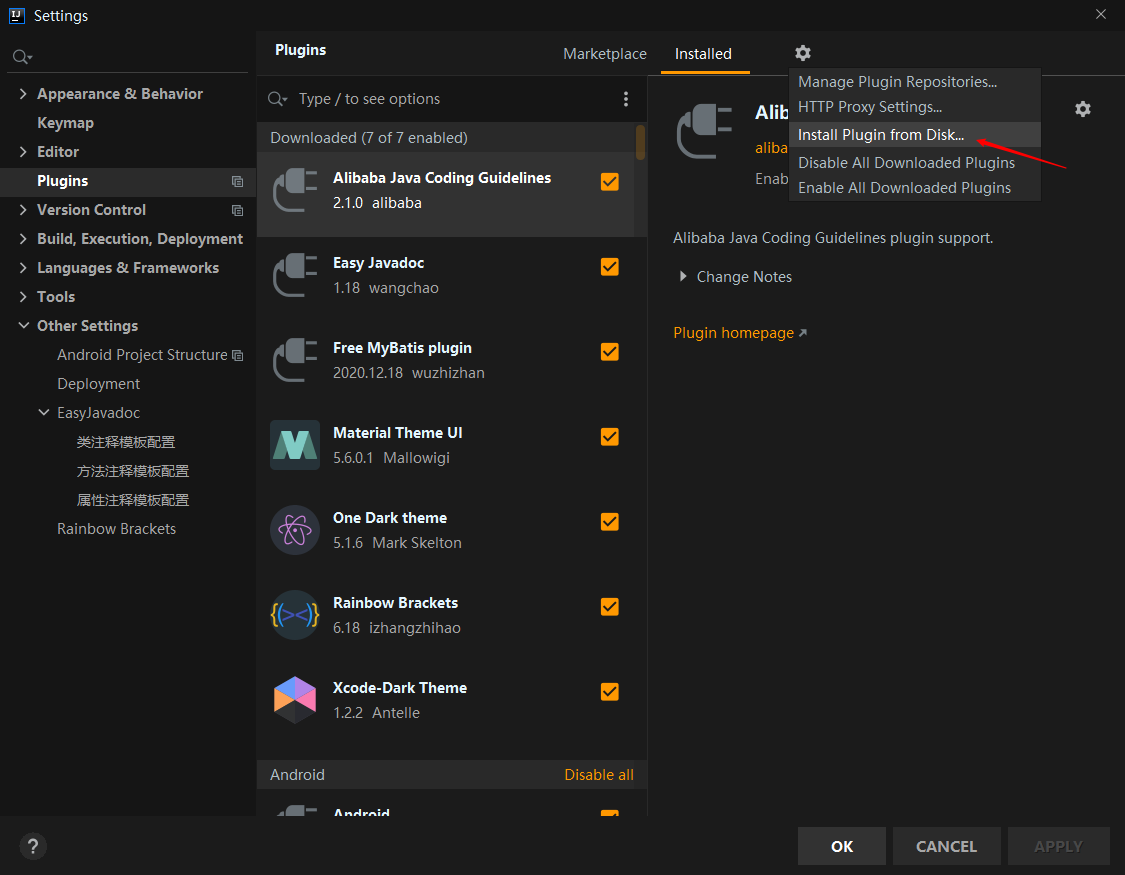The height and width of the screenshot is (875, 1125).
Task: Click the Rainbow Brackets plugin icon
Action: click(x=295, y=615)
